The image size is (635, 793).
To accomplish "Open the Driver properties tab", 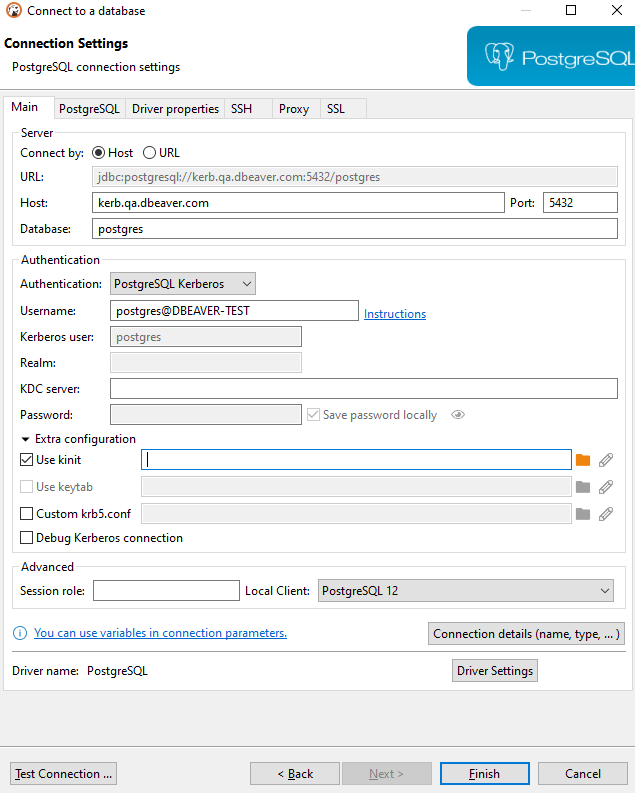I will click(175, 109).
